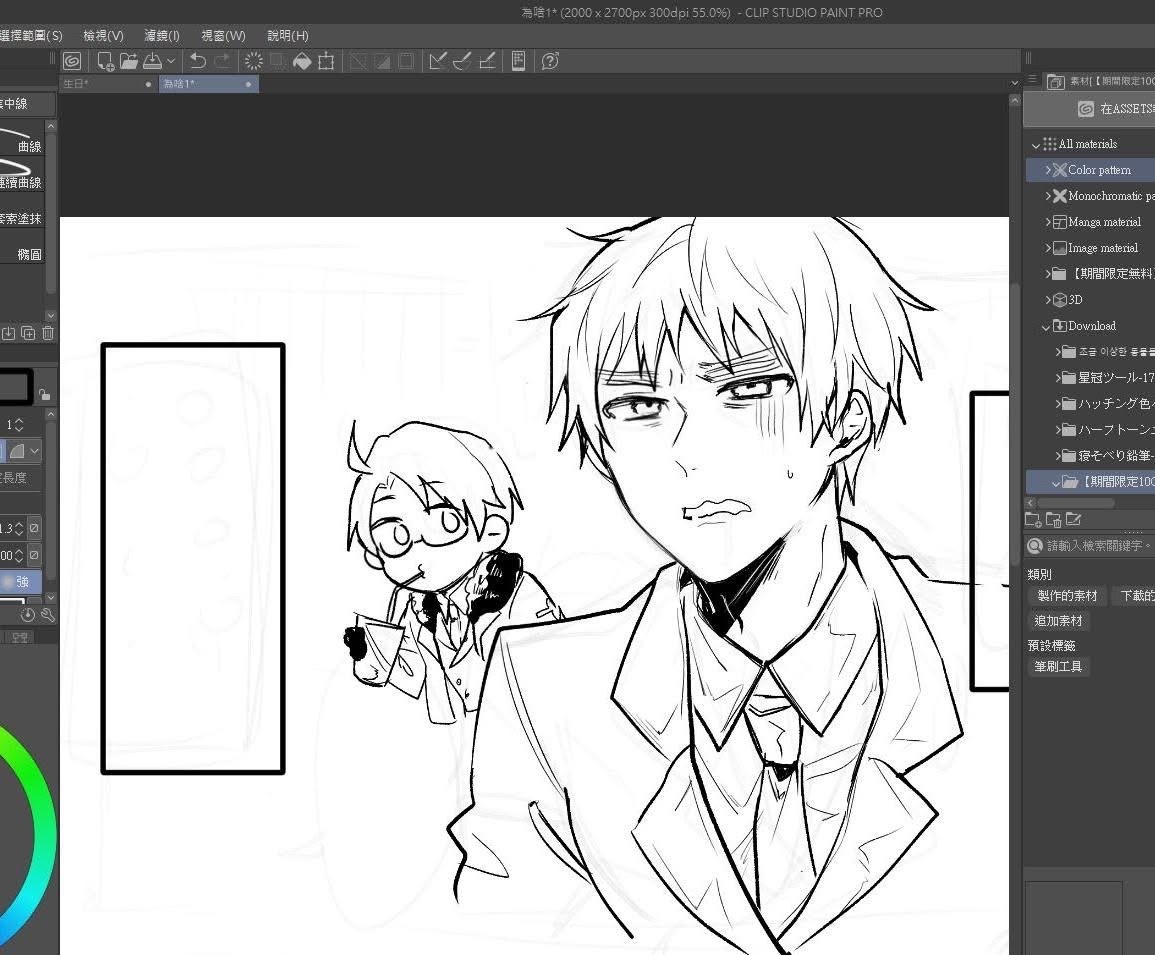The image size is (1155, 955).
Task: Open the Clip Studio support help icon
Action: pyautogui.click(x=550, y=61)
